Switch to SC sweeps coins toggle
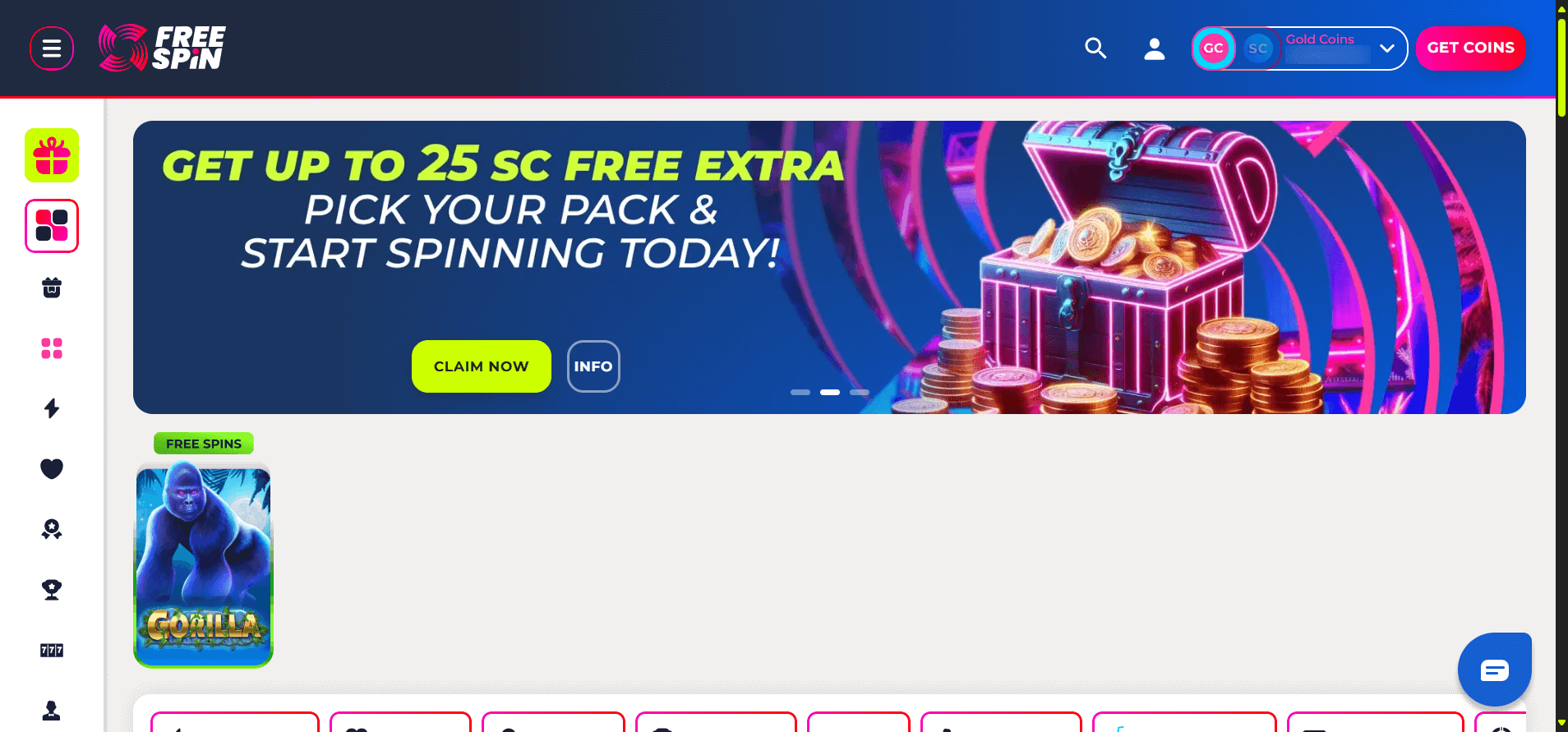This screenshot has height=732, width=1568. (x=1258, y=48)
